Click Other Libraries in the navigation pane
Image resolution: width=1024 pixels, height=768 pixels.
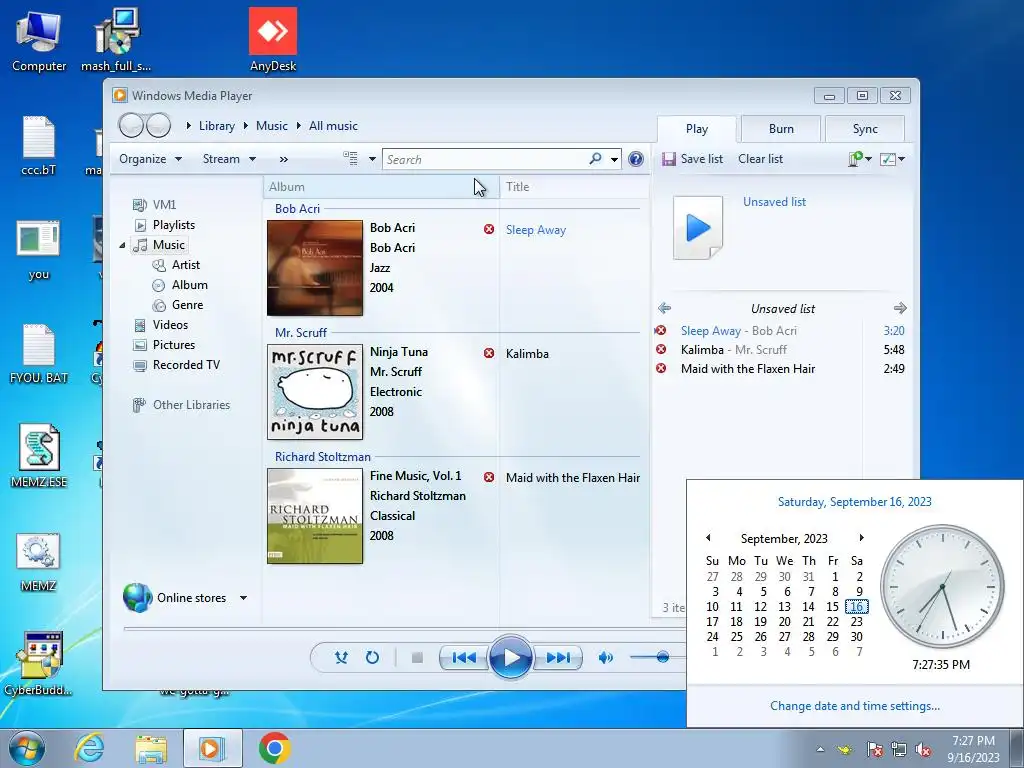pos(191,405)
